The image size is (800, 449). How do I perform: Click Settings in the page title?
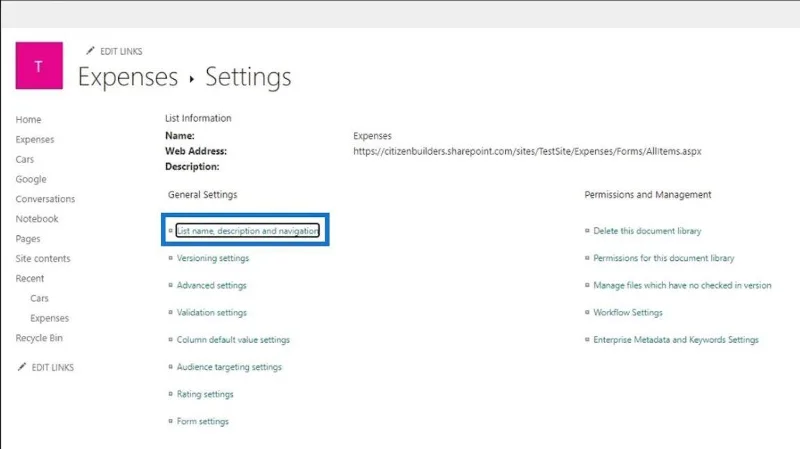[248, 78]
